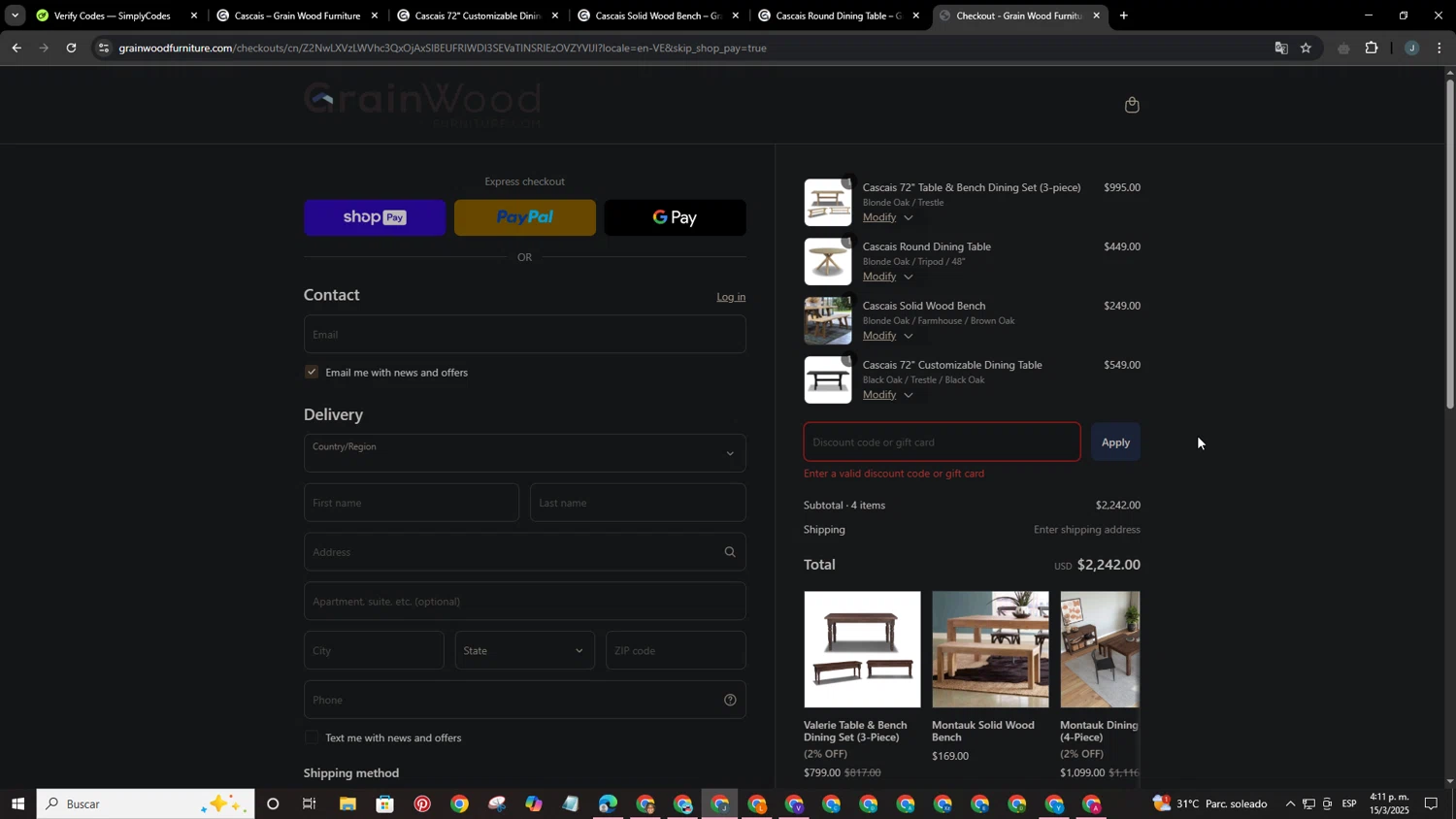Image resolution: width=1456 pixels, height=819 pixels.
Task: Click Discount code or gift card field
Action: (x=942, y=442)
